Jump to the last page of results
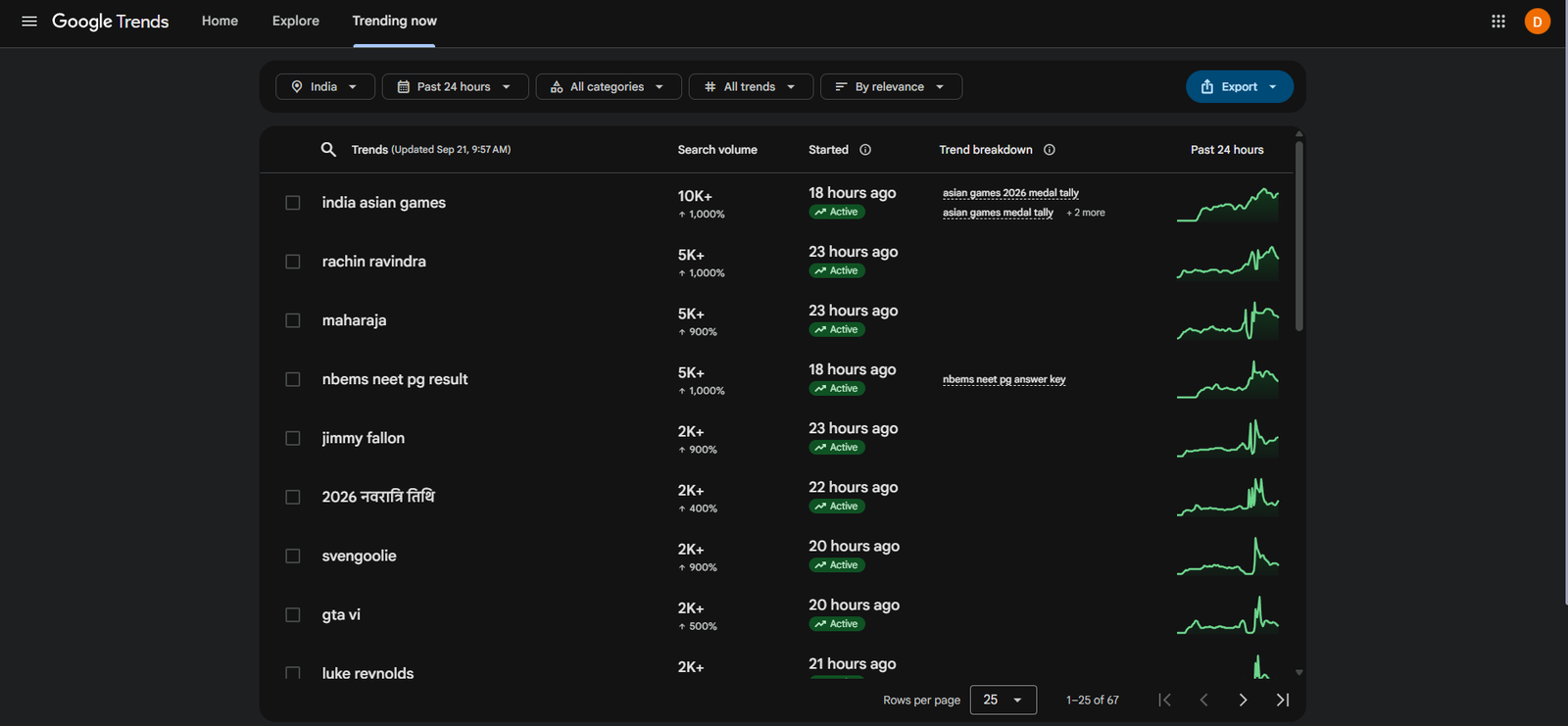1568x726 pixels. pyautogui.click(x=1282, y=700)
